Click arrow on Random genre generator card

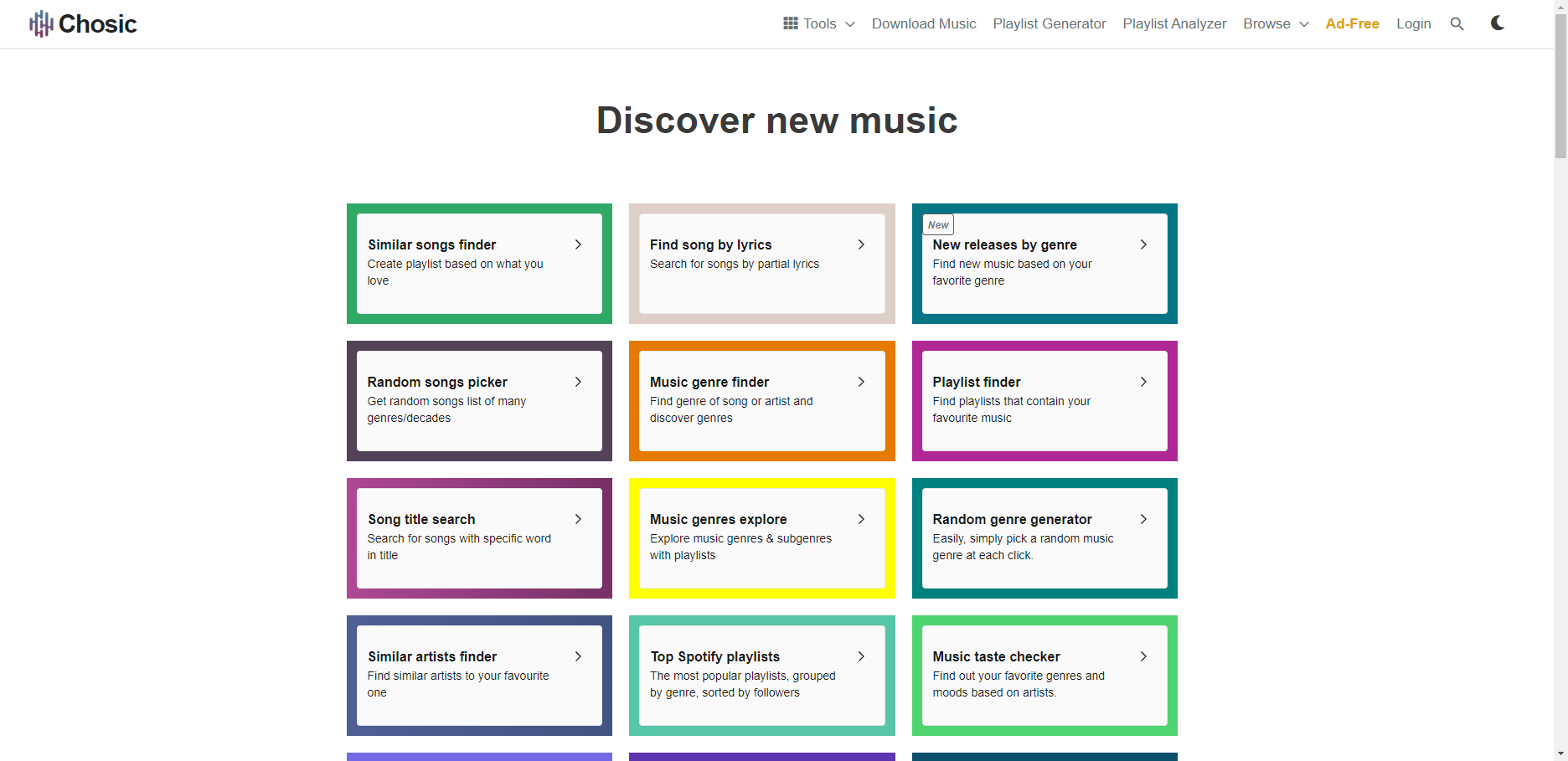(x=1143, y=519)
